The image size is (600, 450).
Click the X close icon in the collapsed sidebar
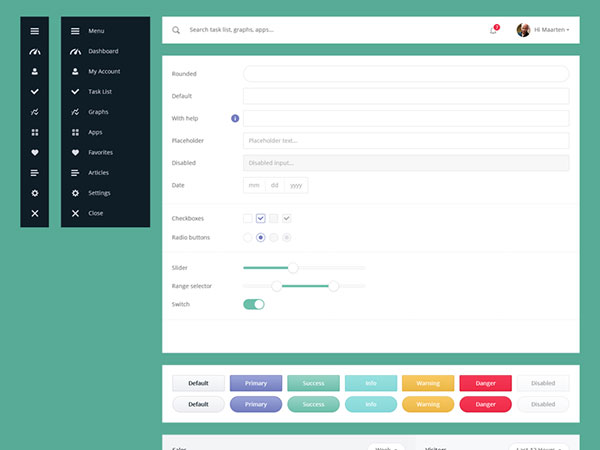34,213
